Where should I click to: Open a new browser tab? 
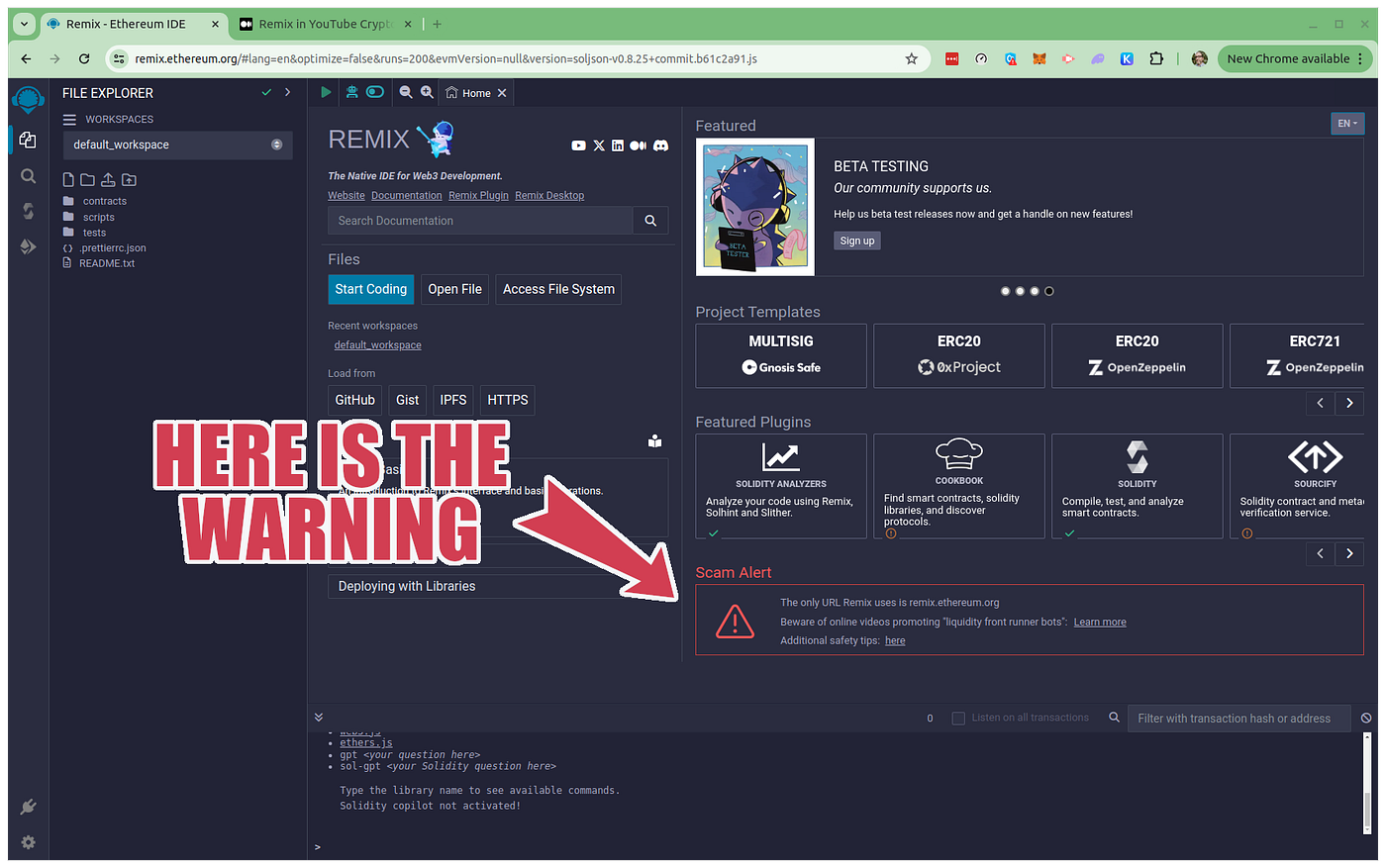tap(438, 24)
